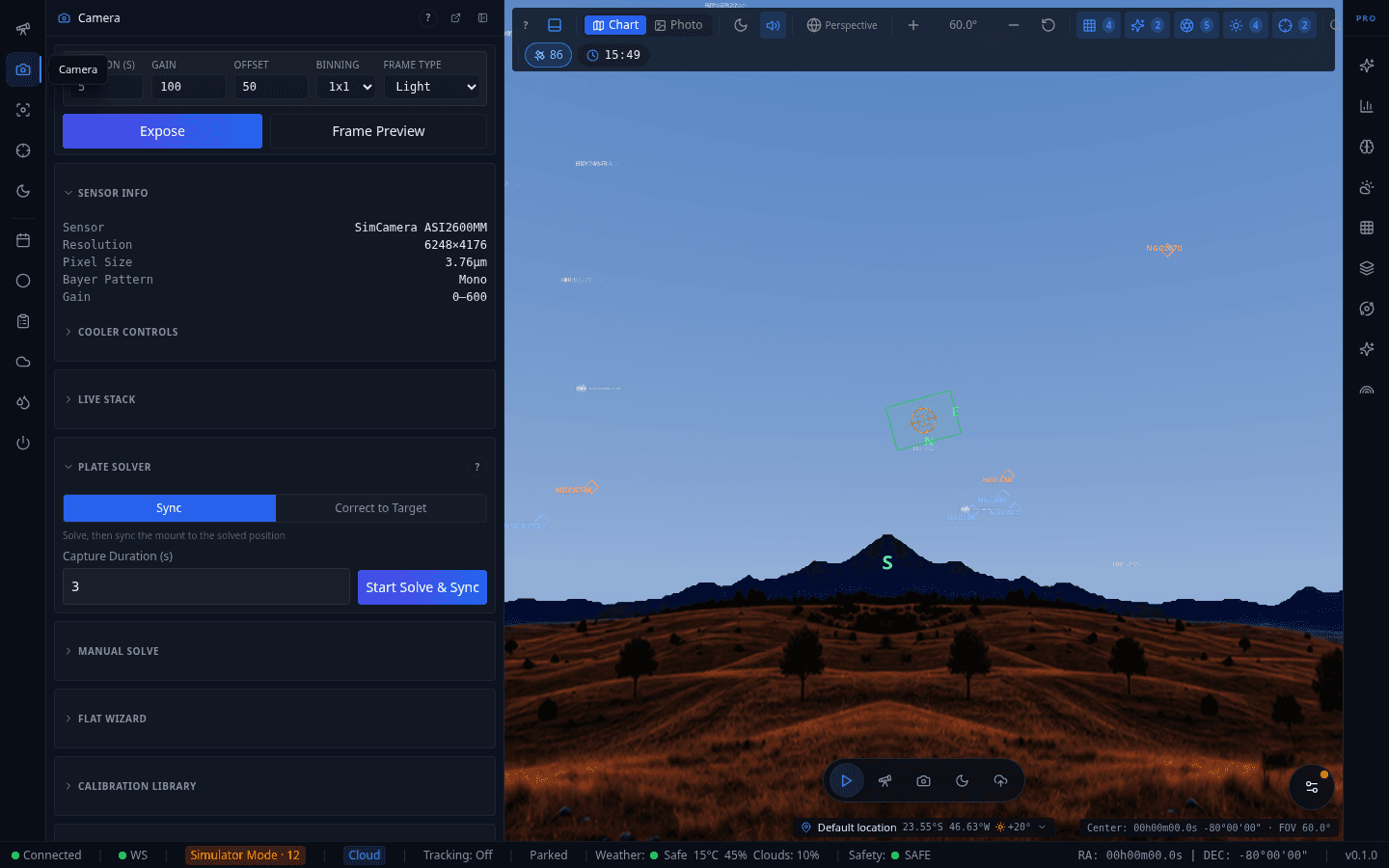Click the telescope icon in bottom chart toolbar

click(885, 781)
